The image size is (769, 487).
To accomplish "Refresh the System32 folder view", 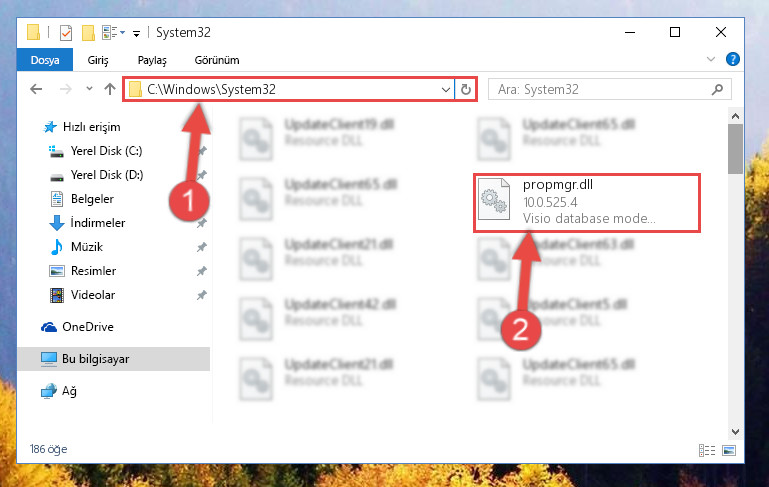I will tap(465, 89).
